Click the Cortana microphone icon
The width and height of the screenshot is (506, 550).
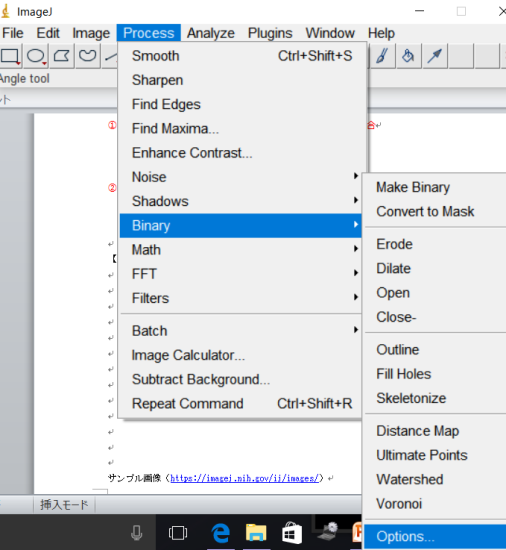[x=136, y=533]
